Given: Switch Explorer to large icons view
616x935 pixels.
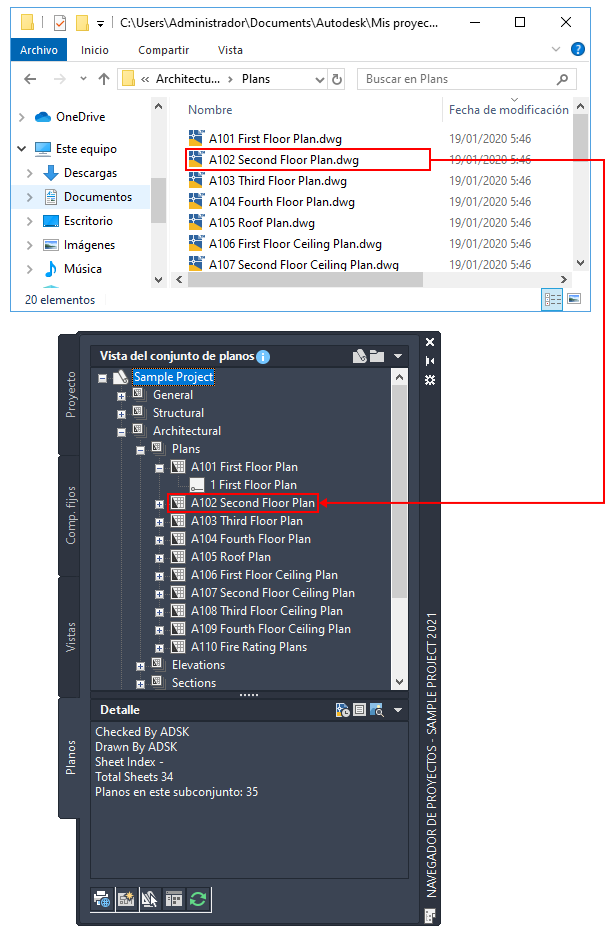Looking at the screenshot, I should [574, 299].
